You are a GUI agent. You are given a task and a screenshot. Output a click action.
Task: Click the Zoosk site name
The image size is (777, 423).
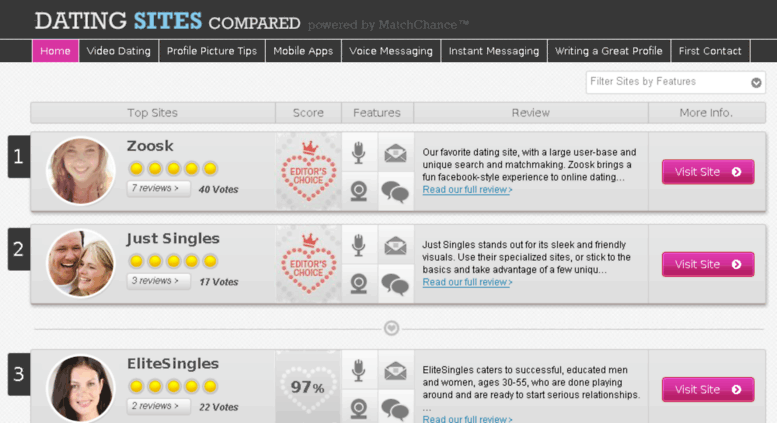150,146
